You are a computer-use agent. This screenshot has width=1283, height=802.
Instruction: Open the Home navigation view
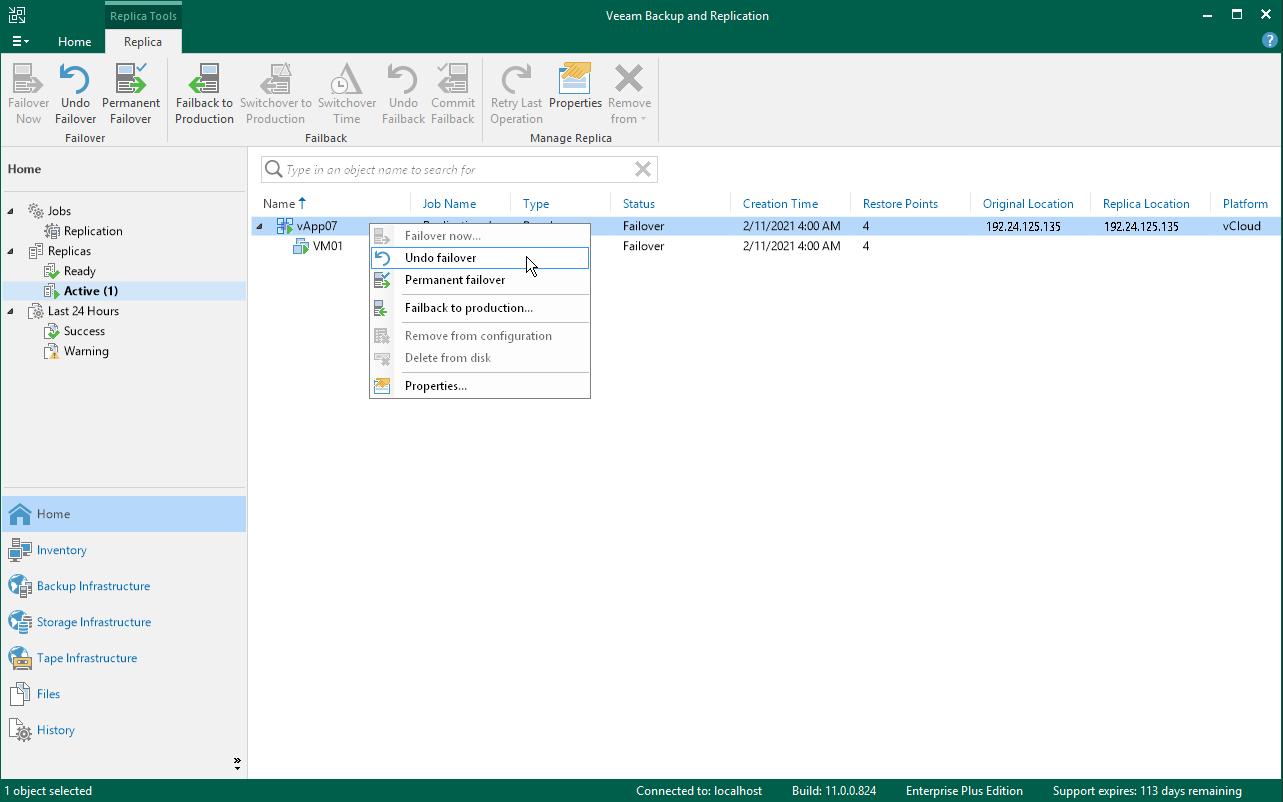click(x=123, y=514)
